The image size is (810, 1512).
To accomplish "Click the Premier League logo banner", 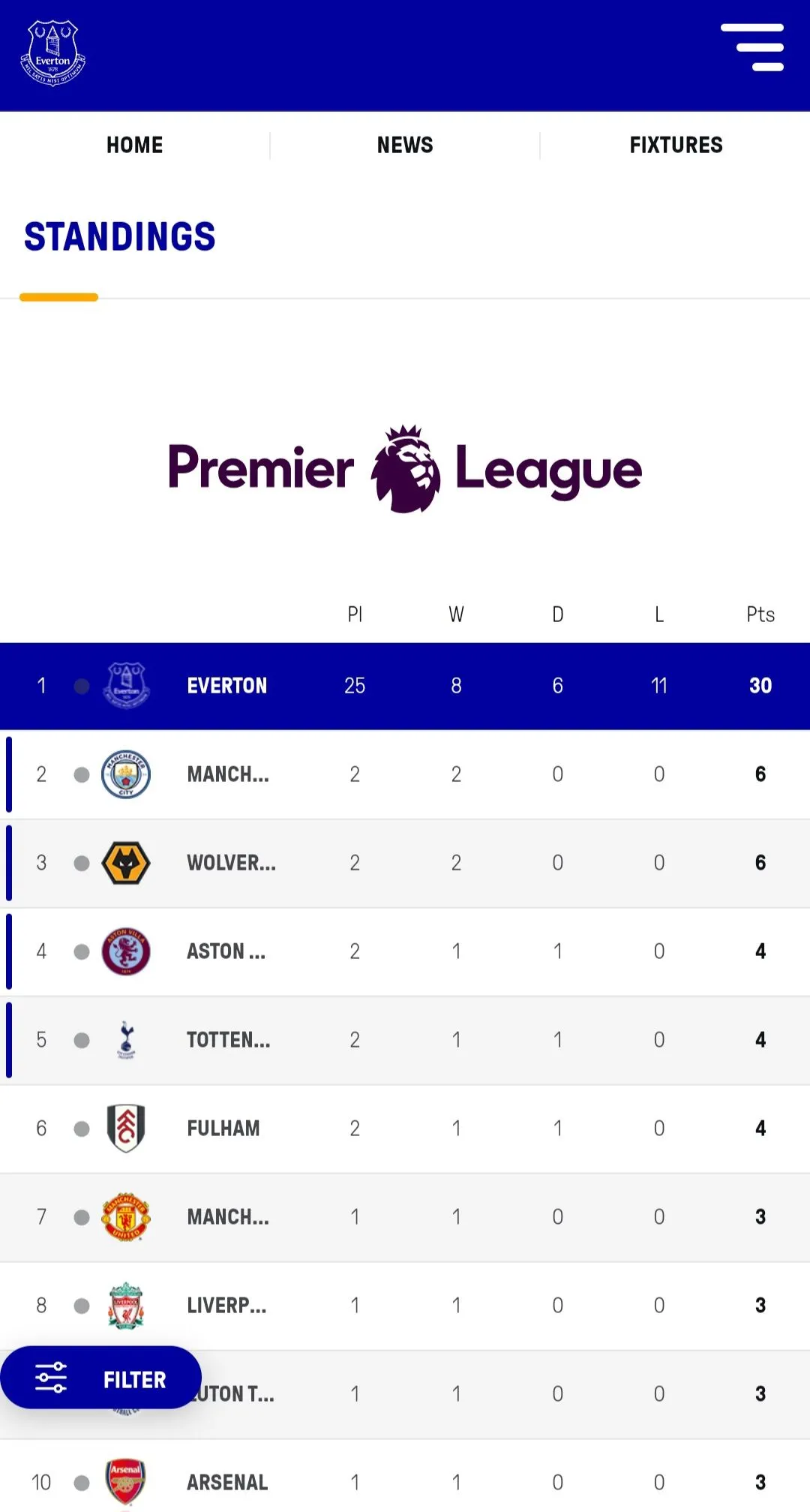I will (405, 469).
